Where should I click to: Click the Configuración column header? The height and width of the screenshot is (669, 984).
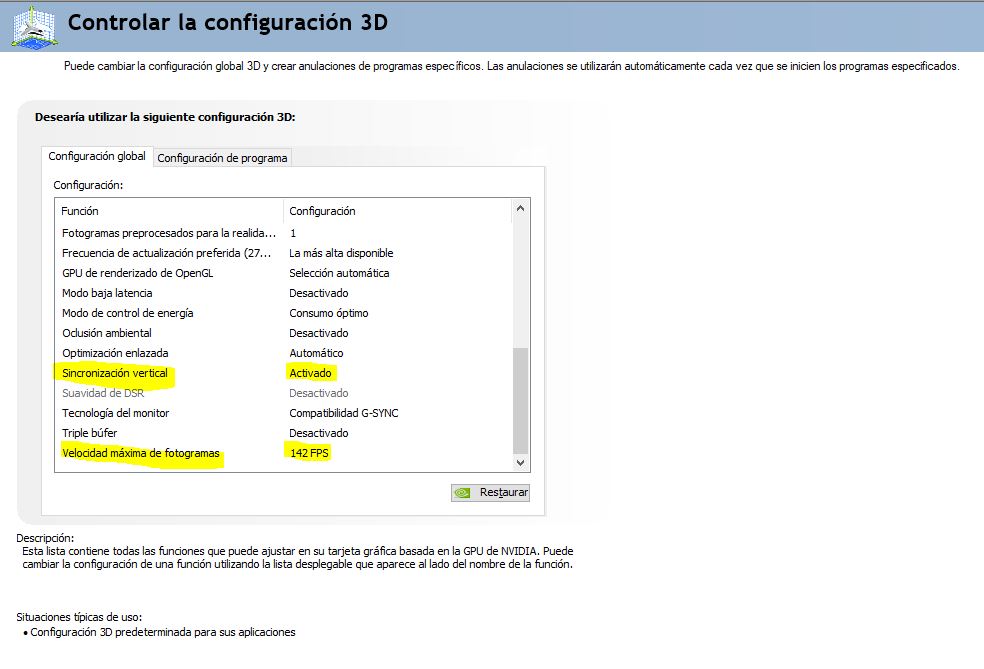tap(398, 211)
